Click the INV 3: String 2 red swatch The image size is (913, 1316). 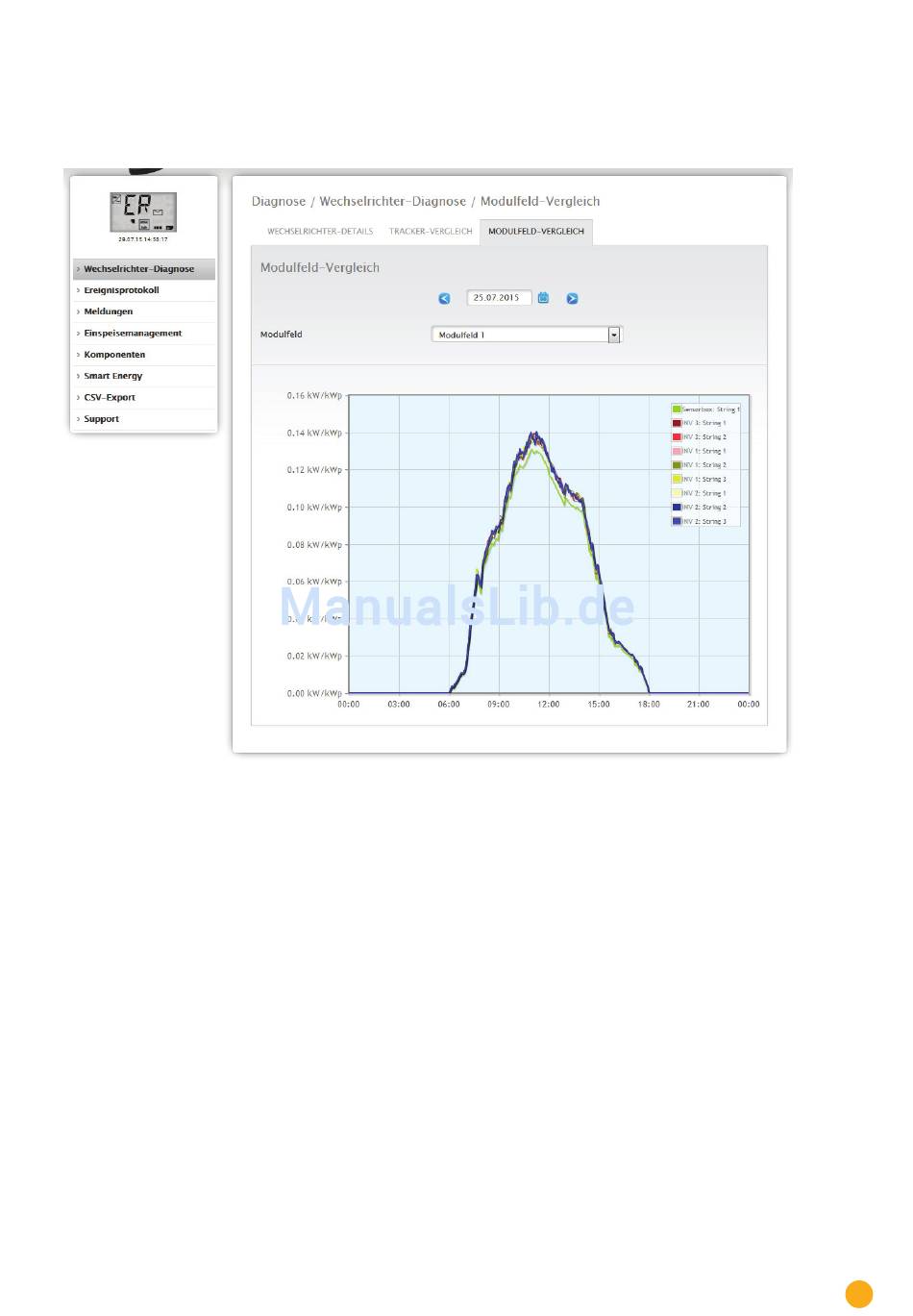tap(677, 437)
